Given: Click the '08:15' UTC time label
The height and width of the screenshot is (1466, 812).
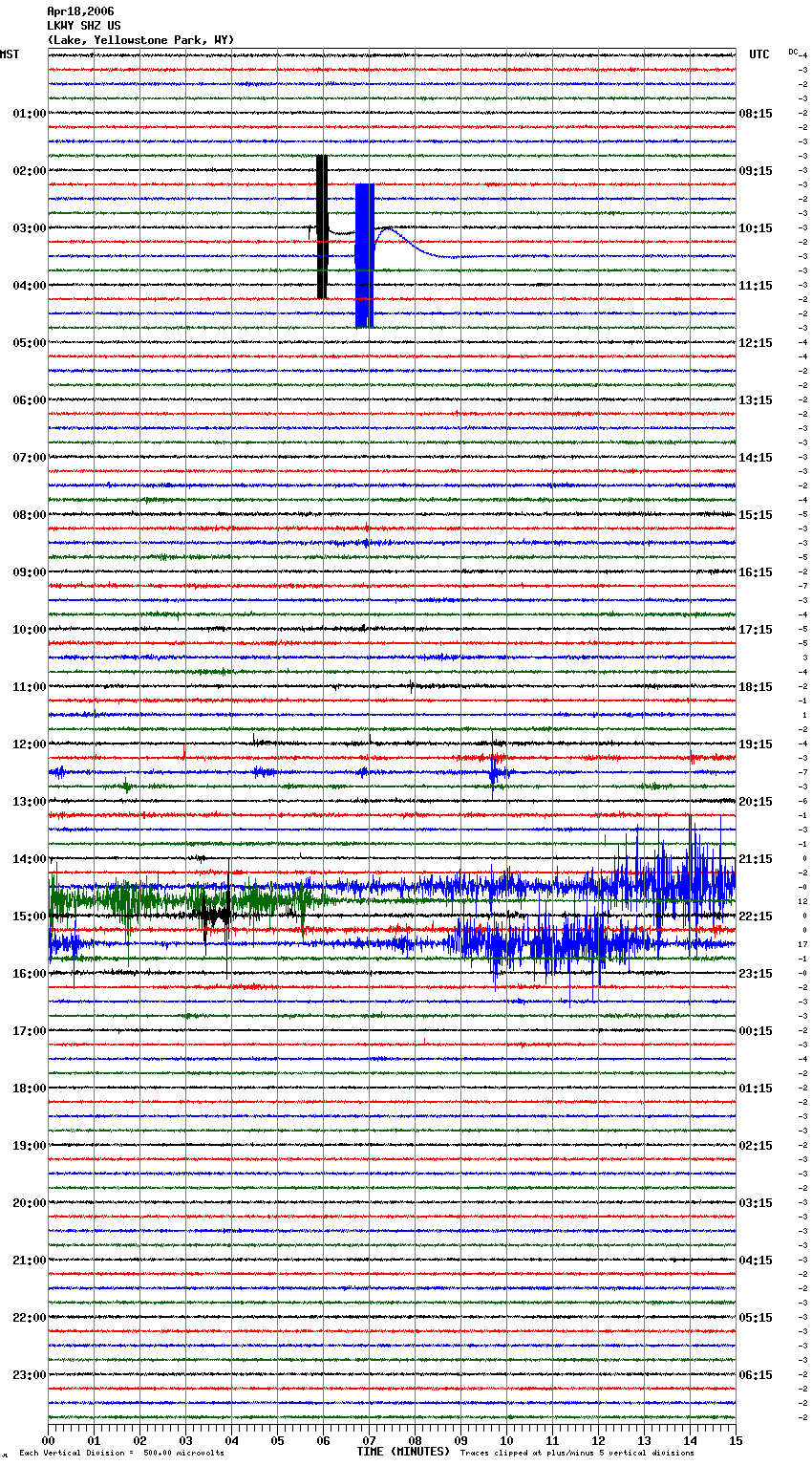Looking at the screenshot, I should pos(756,114).
